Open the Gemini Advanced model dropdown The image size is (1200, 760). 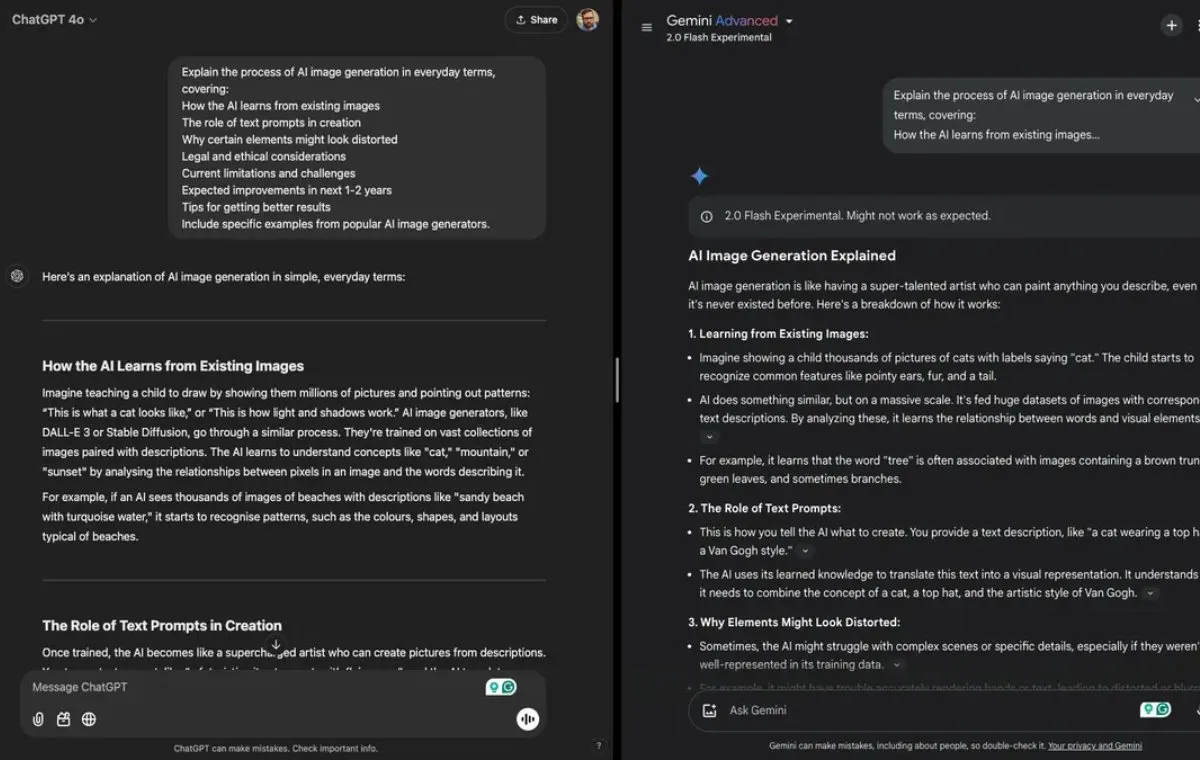point(789,21)
